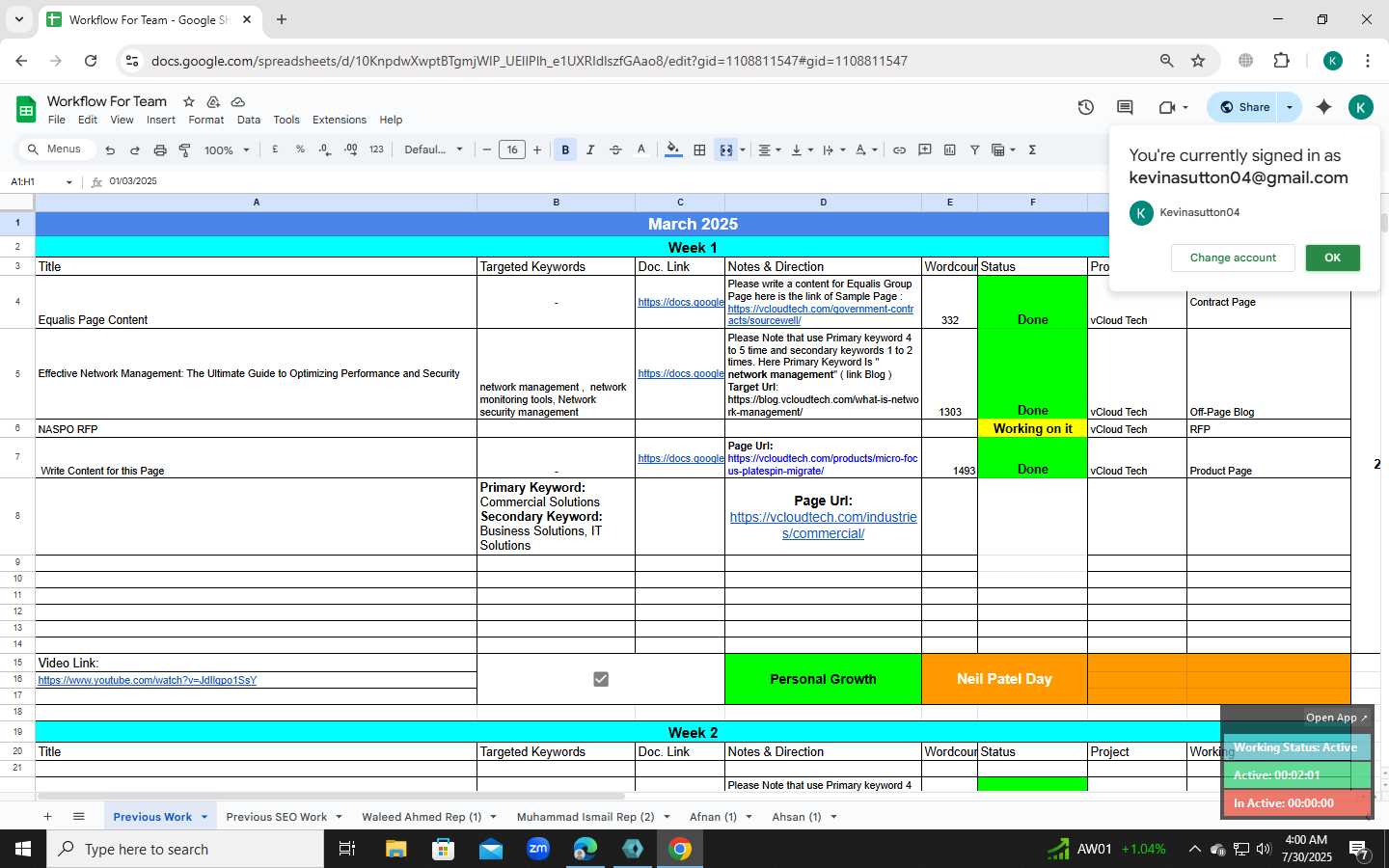View cloud save status icon
The image size is (1389, 868).
click(237, 101)
